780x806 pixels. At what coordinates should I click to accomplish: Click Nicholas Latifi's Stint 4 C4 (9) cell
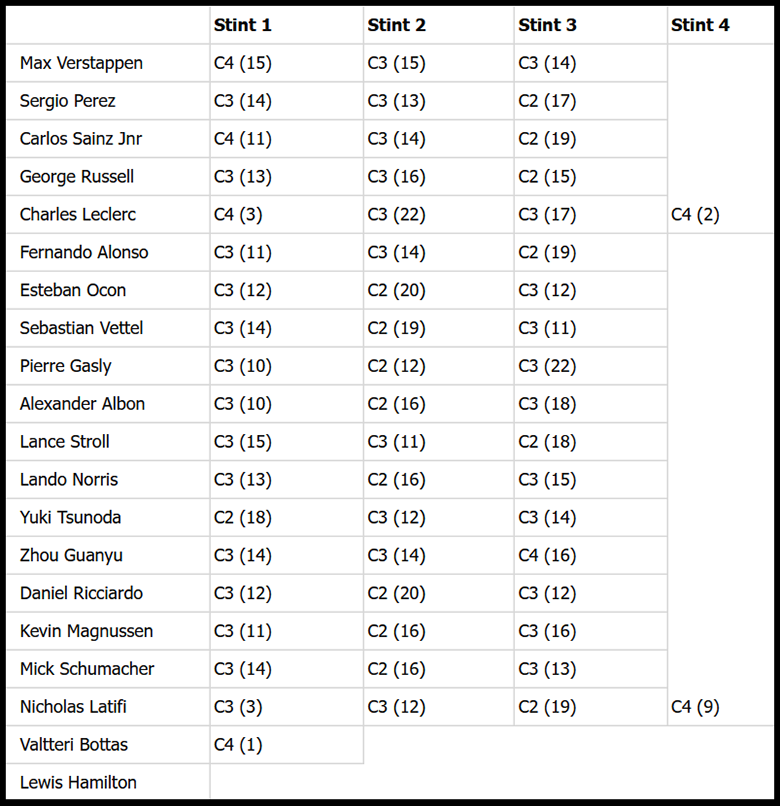pyautogui.click(x=720, y=707)
